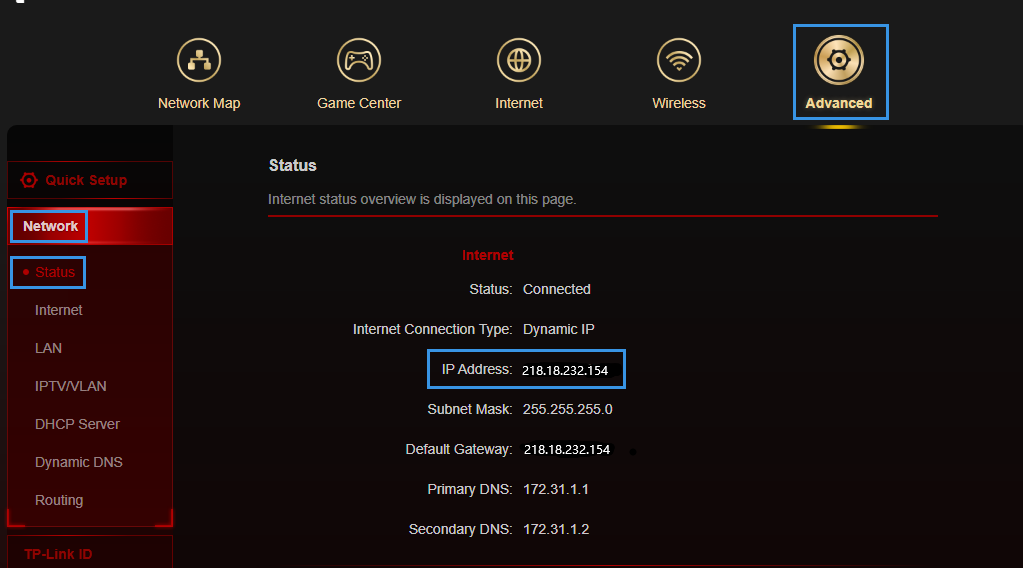
Task: Click the Secondary DNS value 172.31.1.2
Action: tap(556, 529)
